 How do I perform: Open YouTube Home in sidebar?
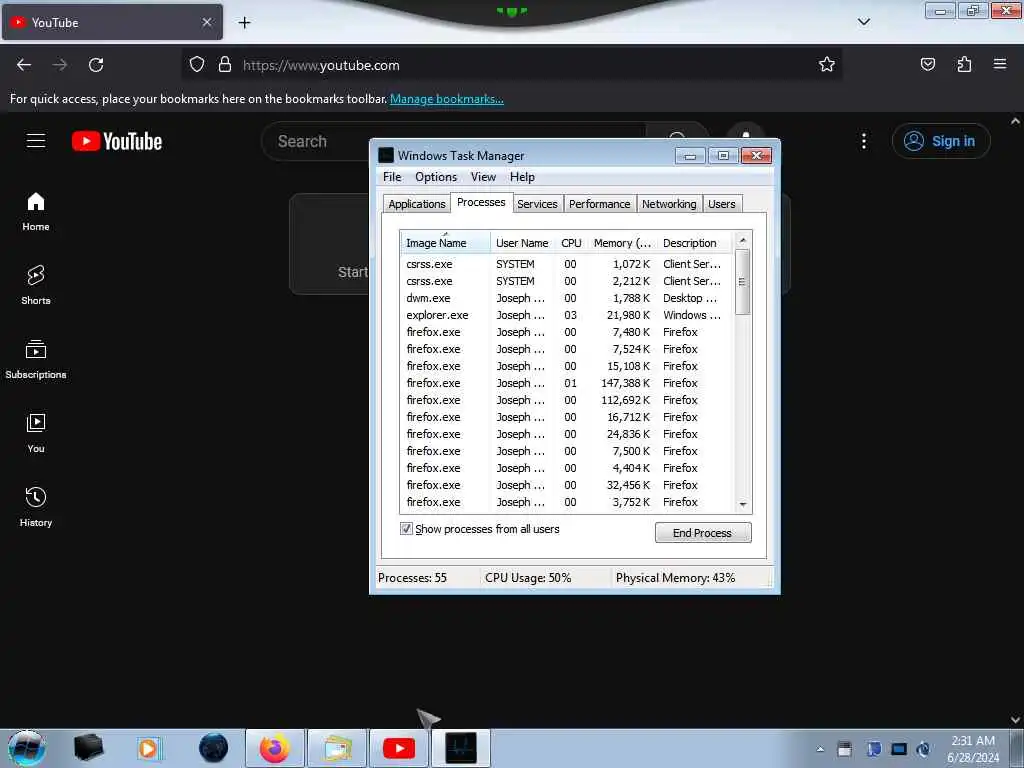[x=36, y=212]
